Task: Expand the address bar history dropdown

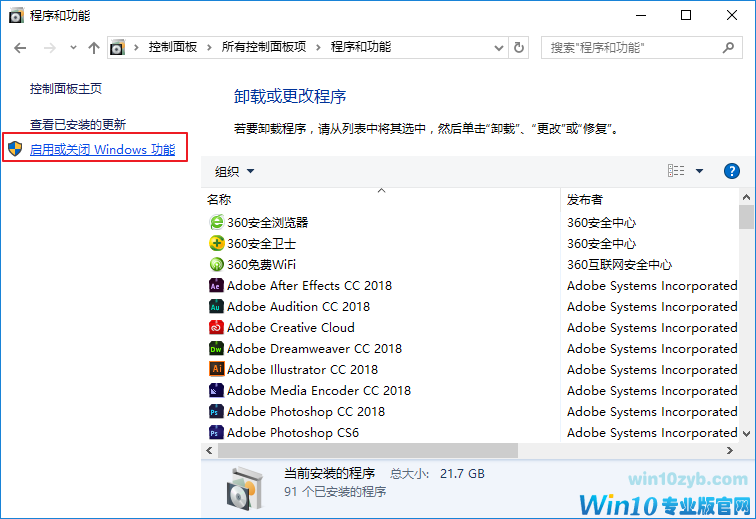Action: [499, 48]
